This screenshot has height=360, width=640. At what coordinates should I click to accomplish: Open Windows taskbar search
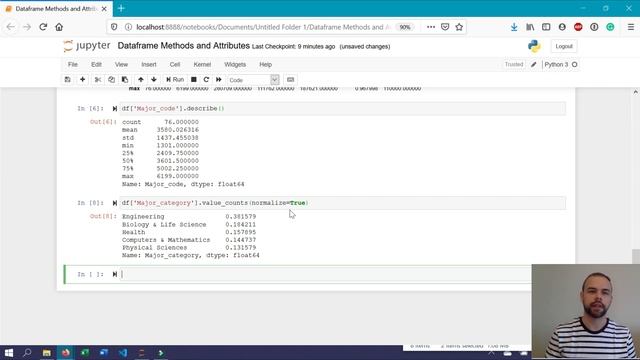point(27,353)
